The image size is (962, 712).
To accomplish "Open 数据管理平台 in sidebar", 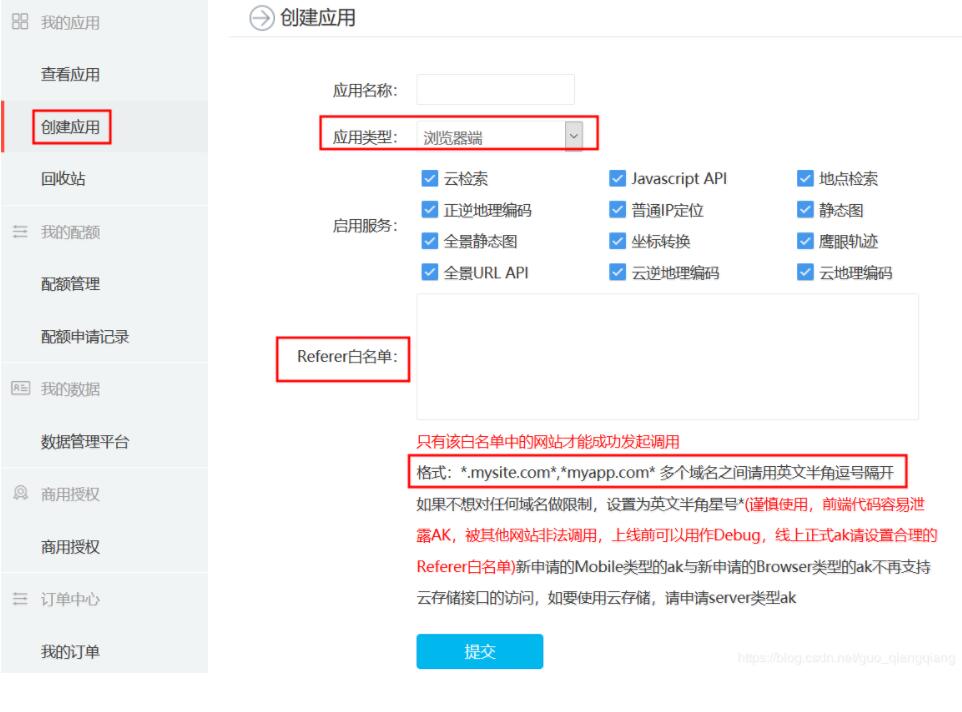I will 84,442.
